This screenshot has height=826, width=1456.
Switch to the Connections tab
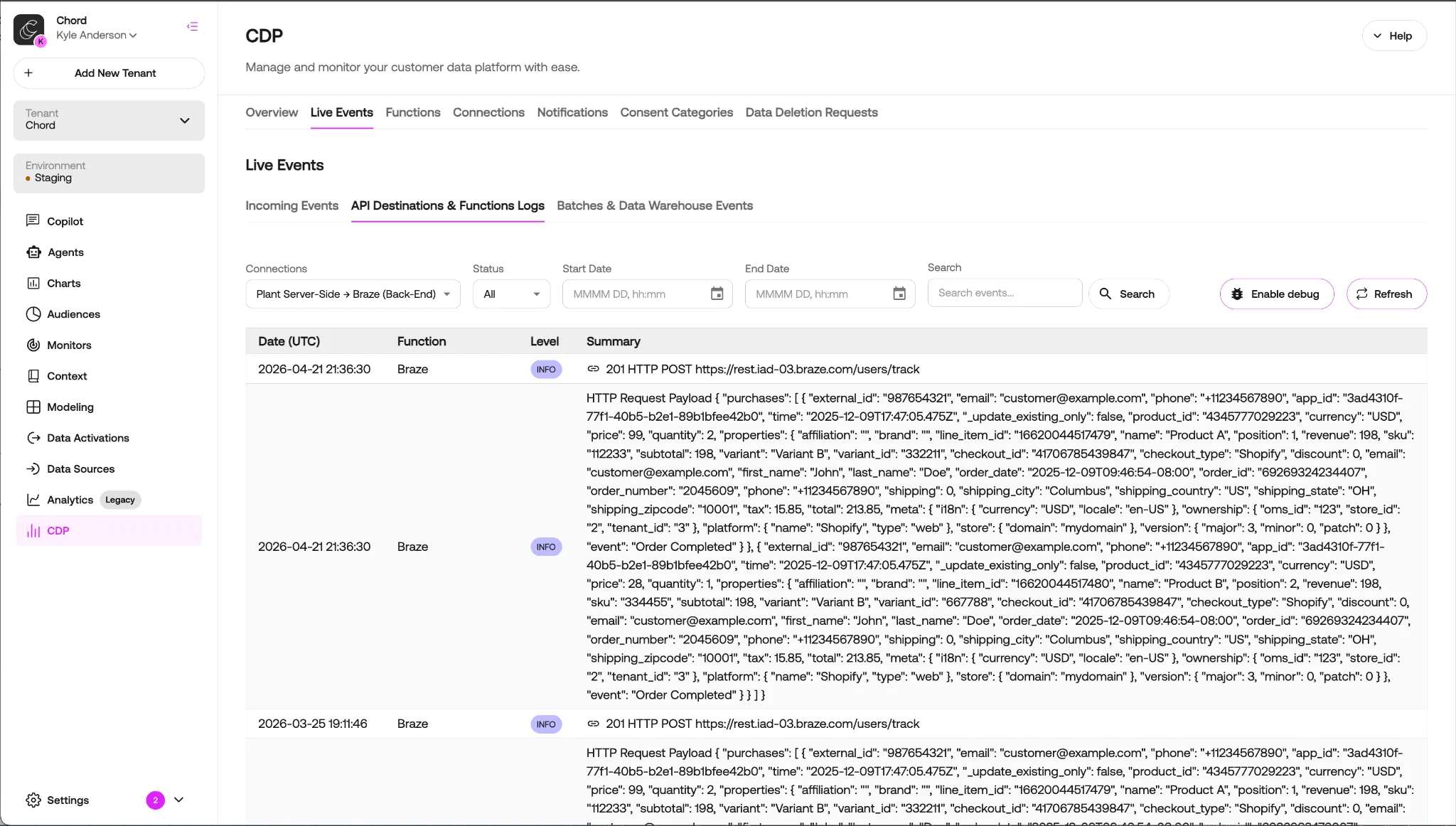[488, 112]
